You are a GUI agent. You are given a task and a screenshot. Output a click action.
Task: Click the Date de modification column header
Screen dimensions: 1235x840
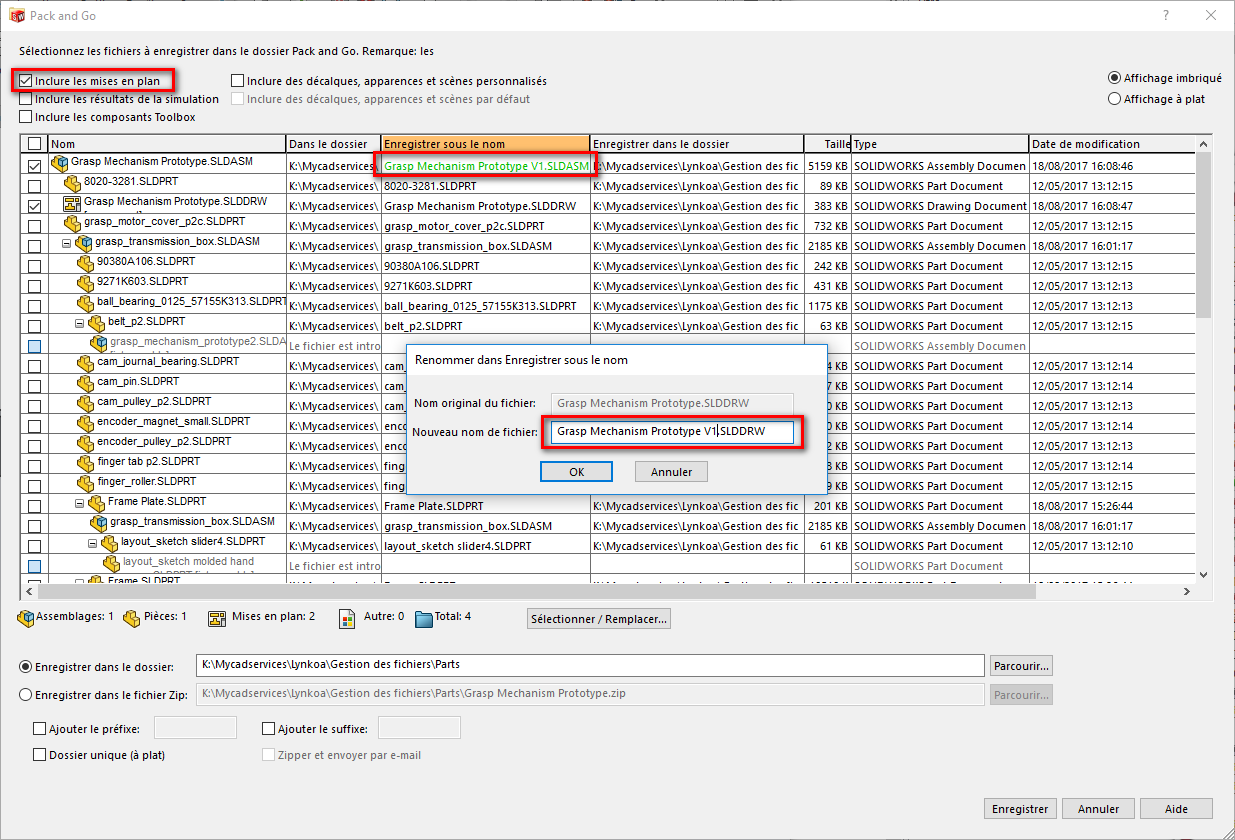point(1112,144)
